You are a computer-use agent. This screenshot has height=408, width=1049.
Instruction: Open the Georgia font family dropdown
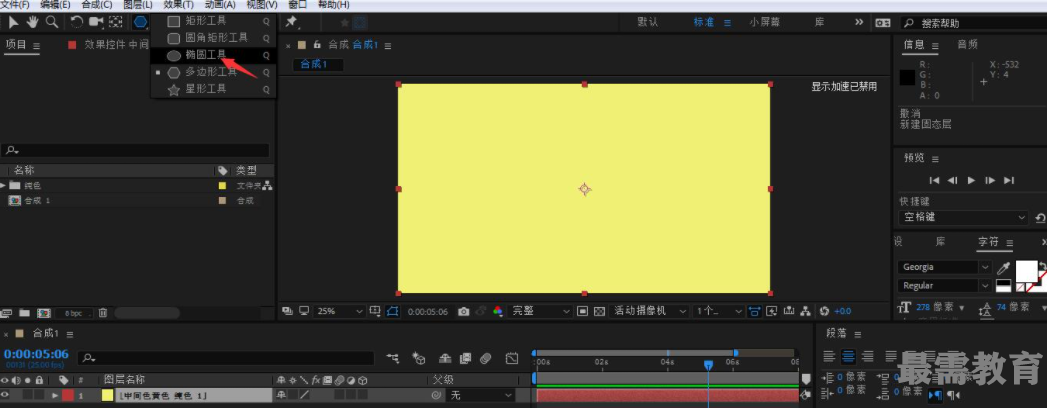pyautogui.click(x=945, y=267)
